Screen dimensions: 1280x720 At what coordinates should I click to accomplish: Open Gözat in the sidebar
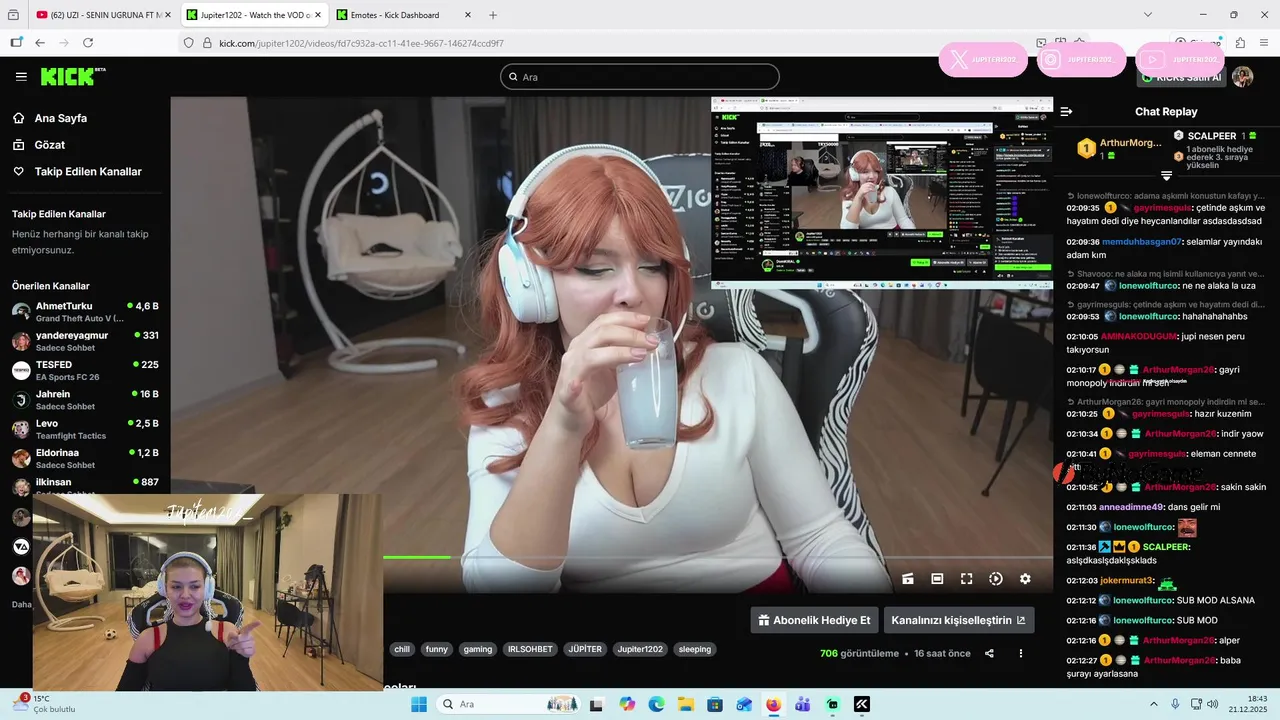(x=50, y=145)
